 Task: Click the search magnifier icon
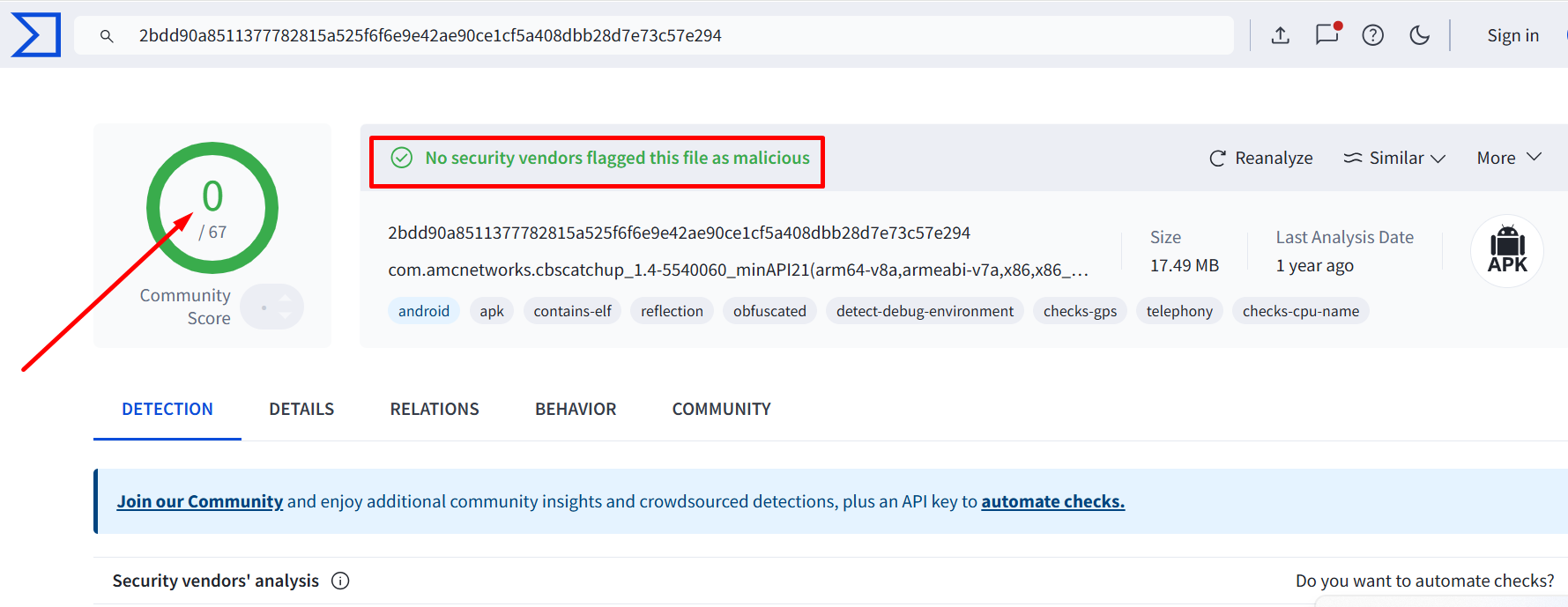click(107, 36)
